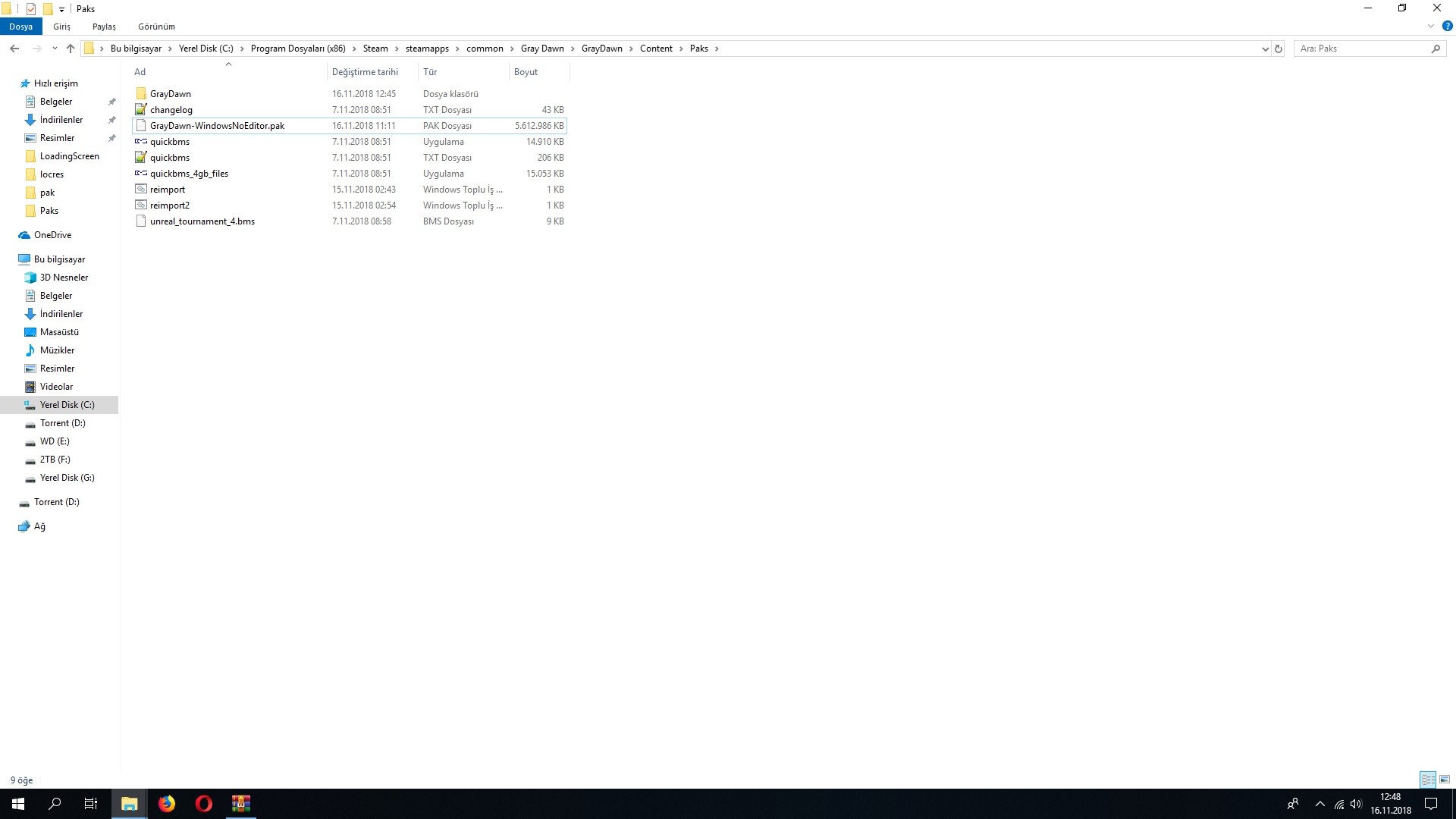Select the GrayDawn folder

coord(170,94)
